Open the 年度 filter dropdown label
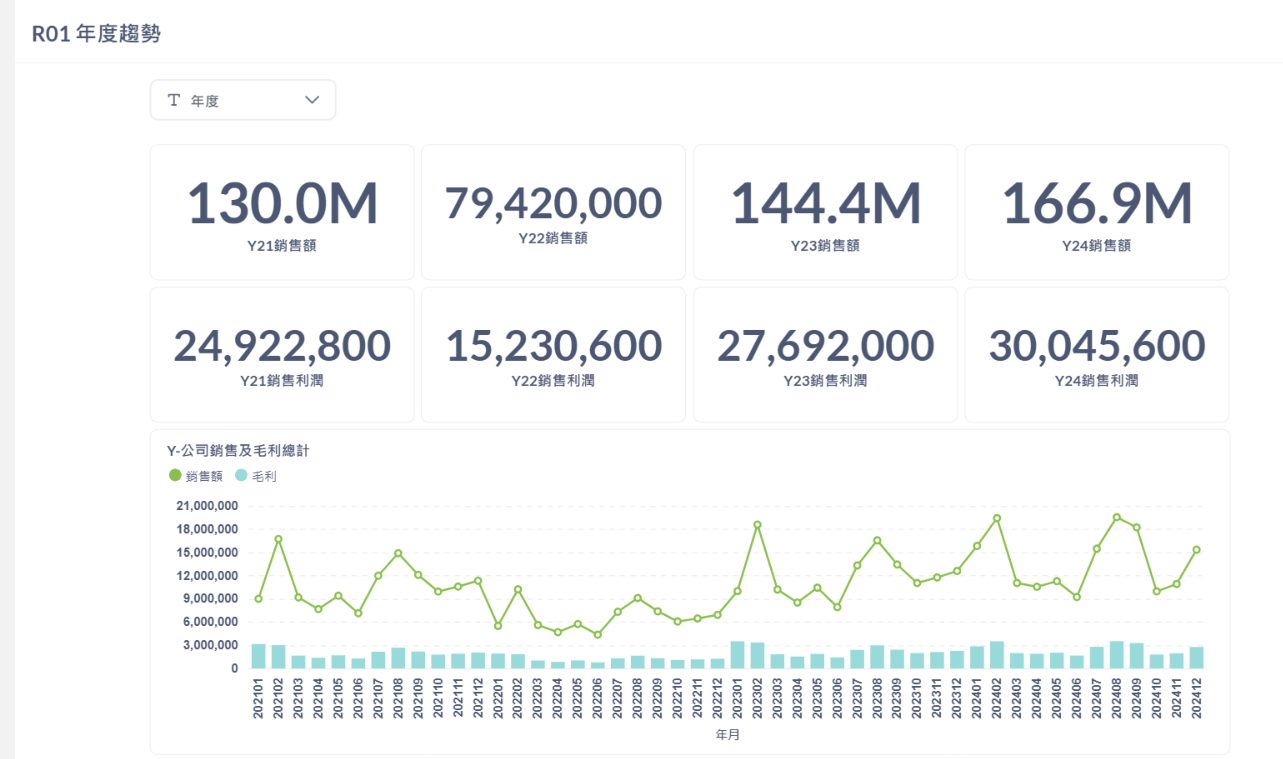1283x759 pixels. (205, 101)
